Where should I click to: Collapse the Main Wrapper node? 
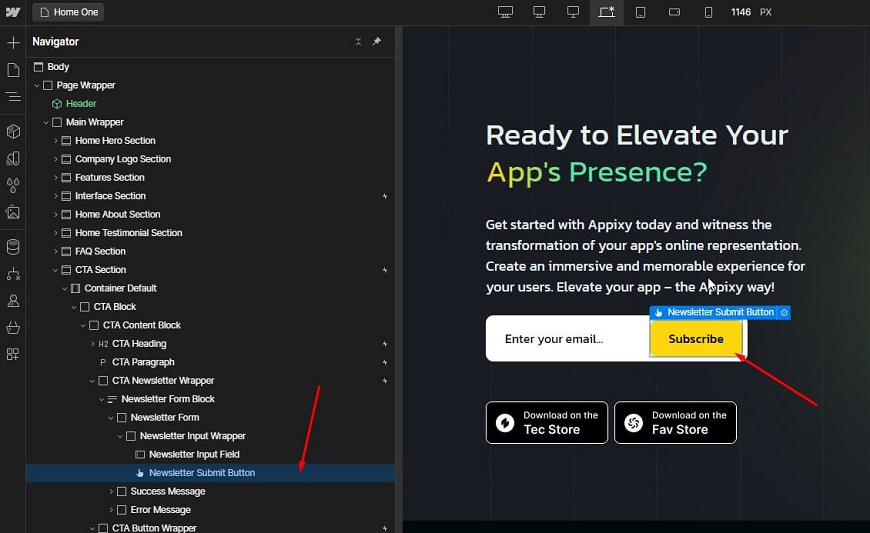pyautogui.click(x=47, y=122)
